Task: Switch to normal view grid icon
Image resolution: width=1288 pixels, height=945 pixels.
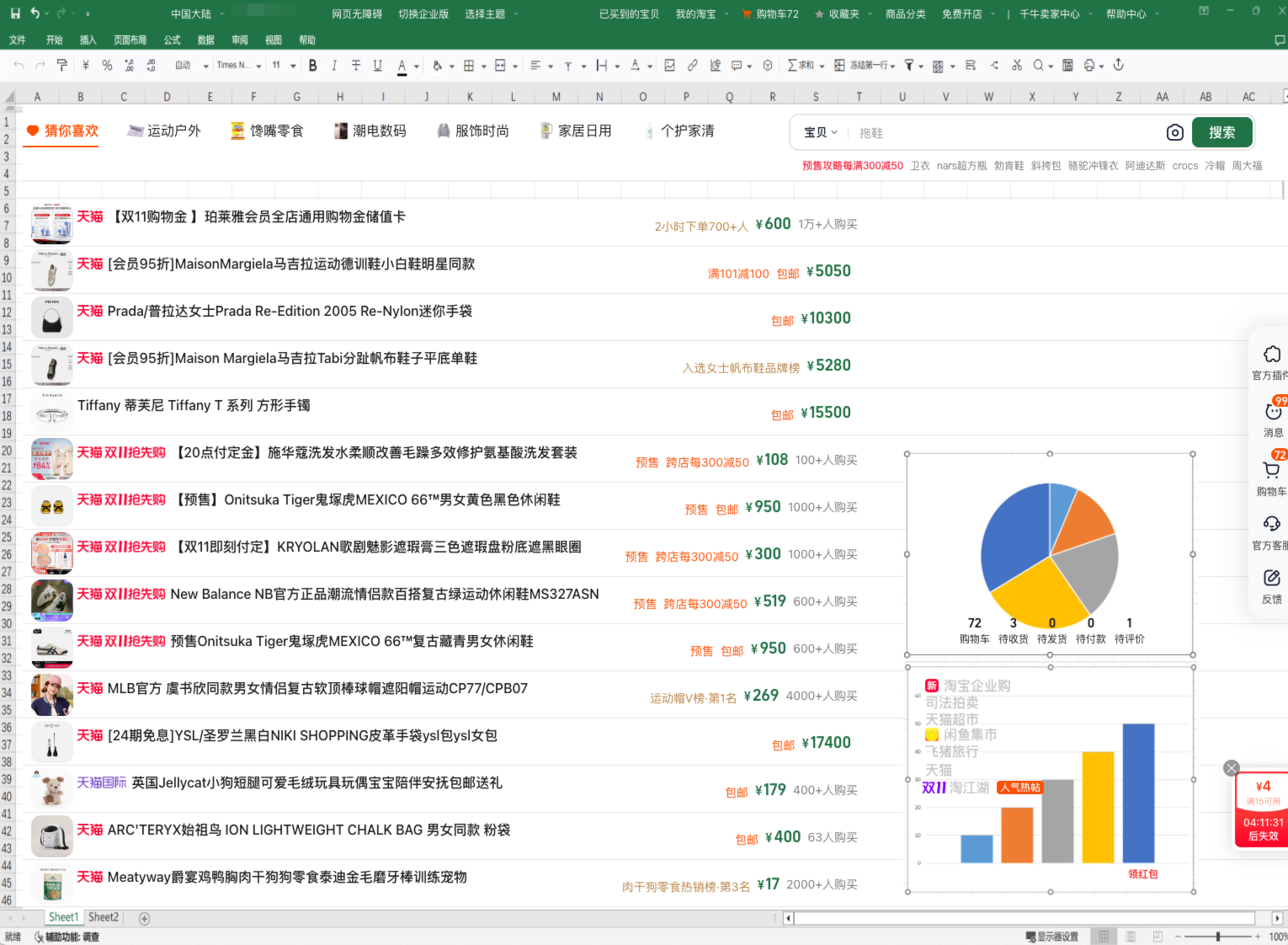Action: (x=1104, y=937)
